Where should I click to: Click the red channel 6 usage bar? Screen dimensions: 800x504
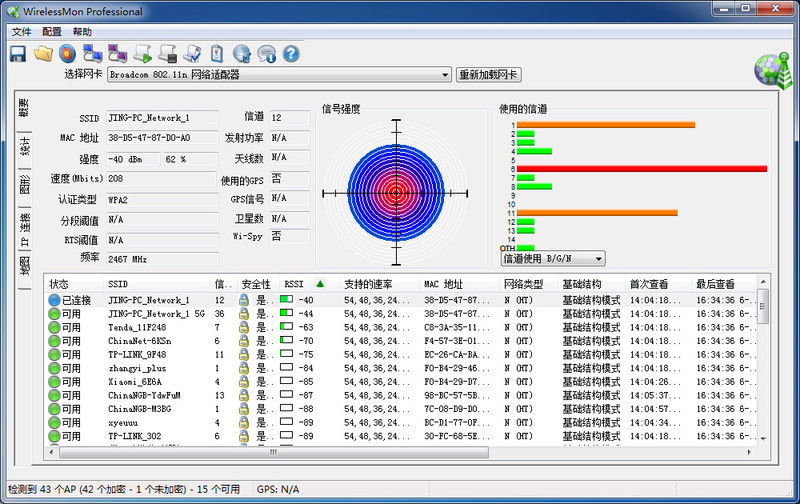pyautogui.click(x=642, y=169)
